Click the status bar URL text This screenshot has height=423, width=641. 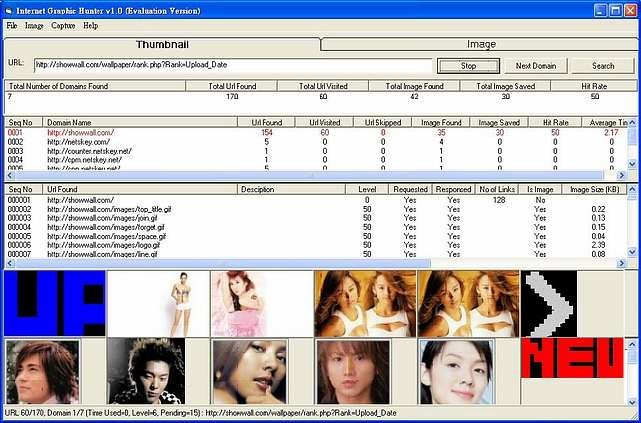point(200,413)
